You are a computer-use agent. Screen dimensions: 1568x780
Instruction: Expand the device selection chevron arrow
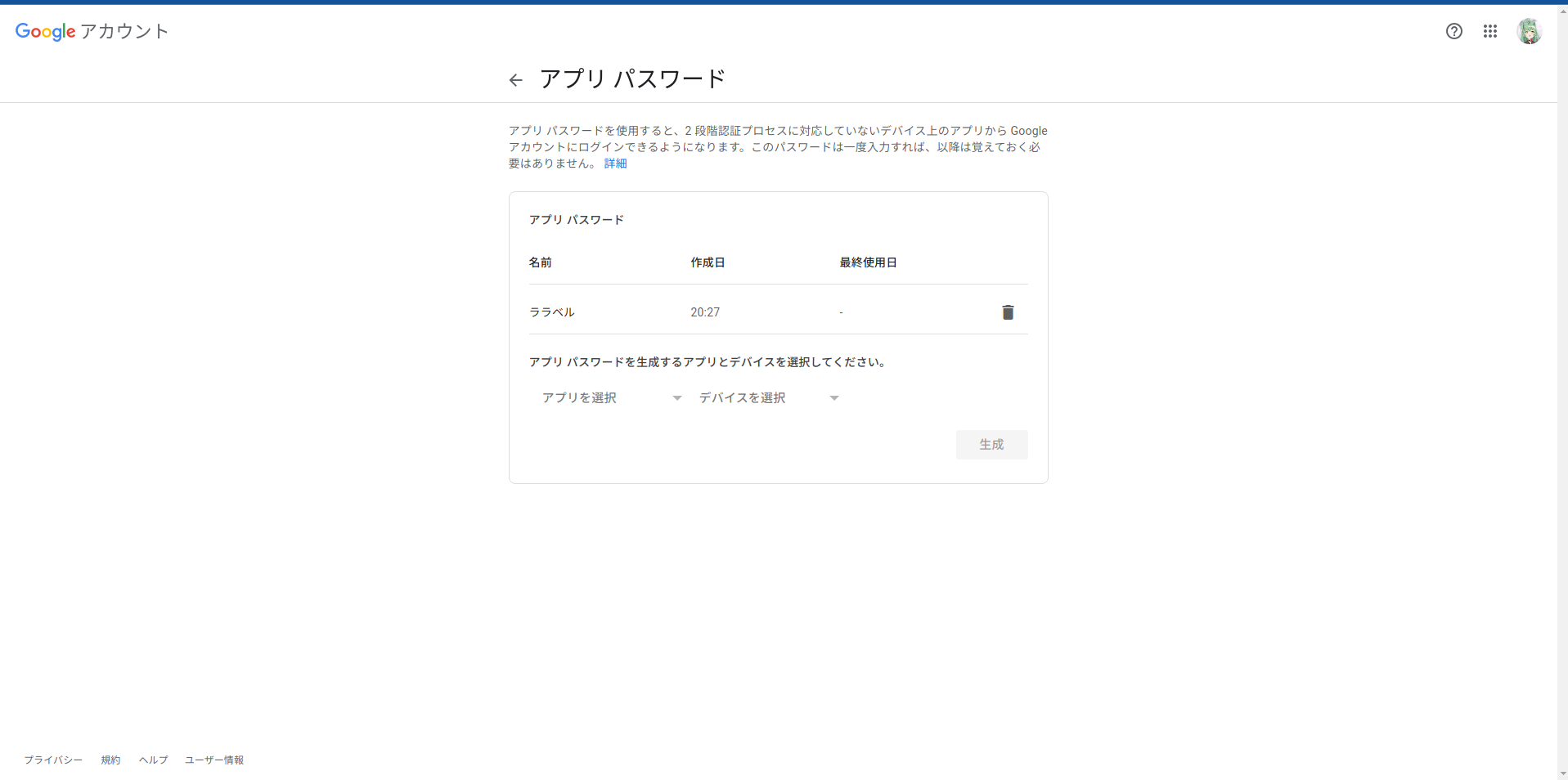[x=833, y=397]
